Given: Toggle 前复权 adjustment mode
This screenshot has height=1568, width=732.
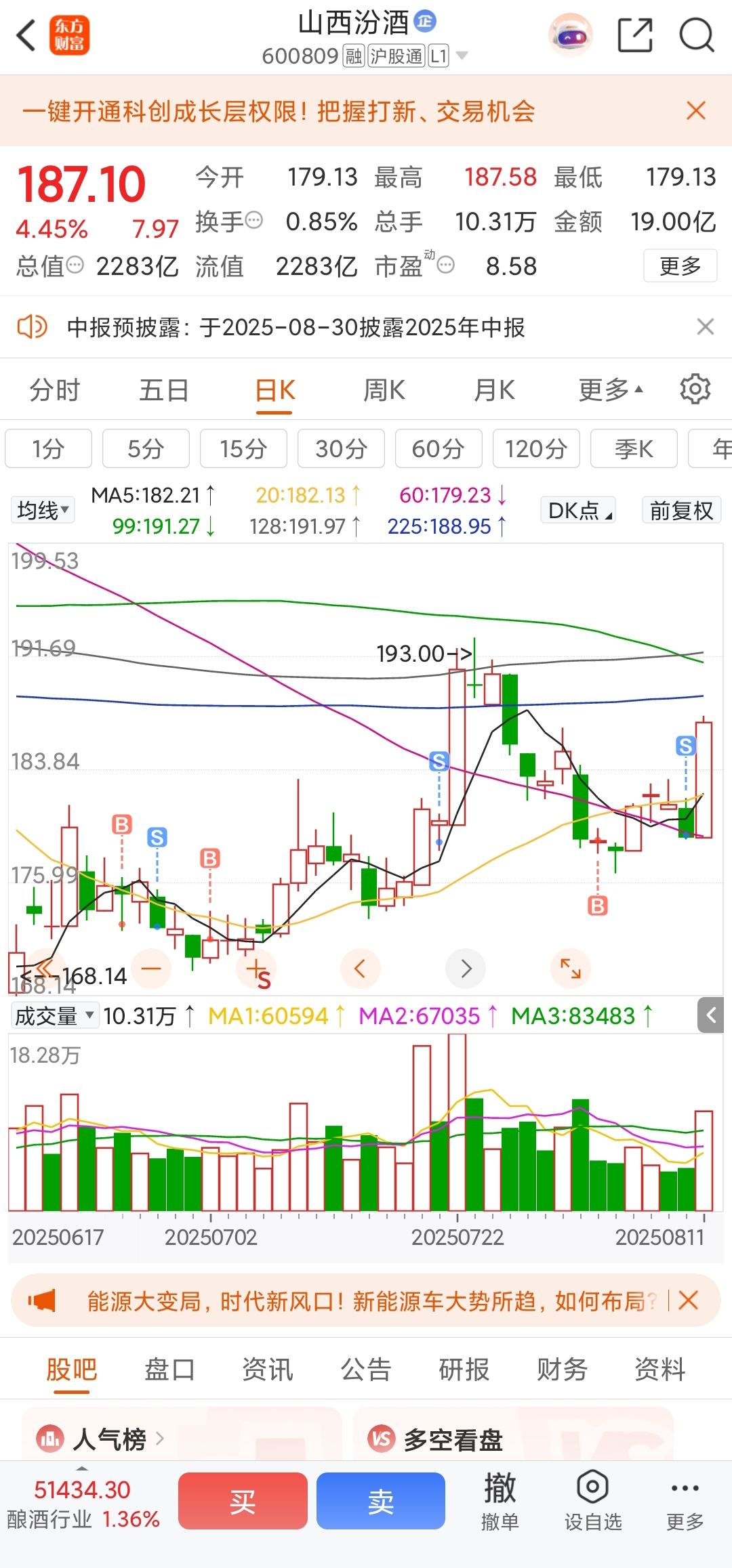Looking at the screenshot, I should tap(681, 510).
